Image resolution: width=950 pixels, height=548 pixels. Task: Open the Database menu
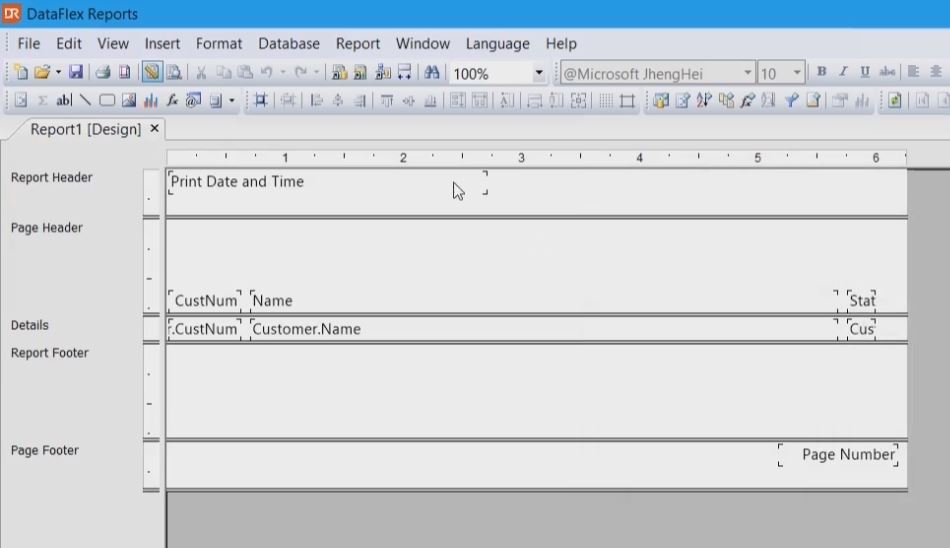289,44
